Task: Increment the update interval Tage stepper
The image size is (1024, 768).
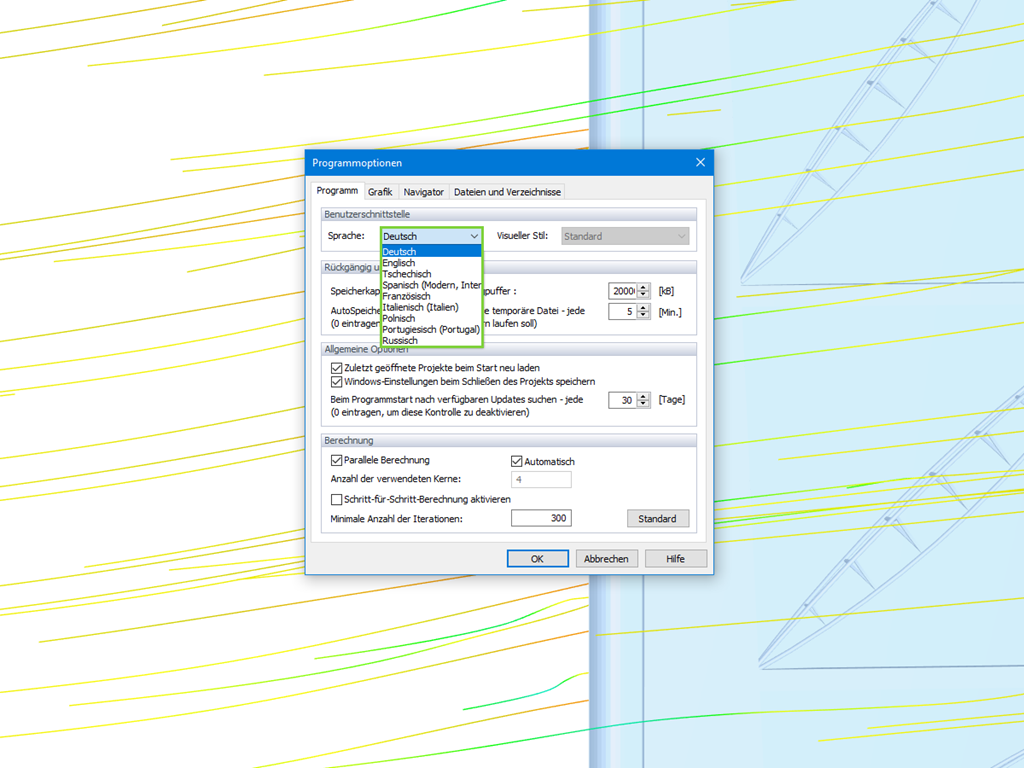Action: click(x=642, y=396)
